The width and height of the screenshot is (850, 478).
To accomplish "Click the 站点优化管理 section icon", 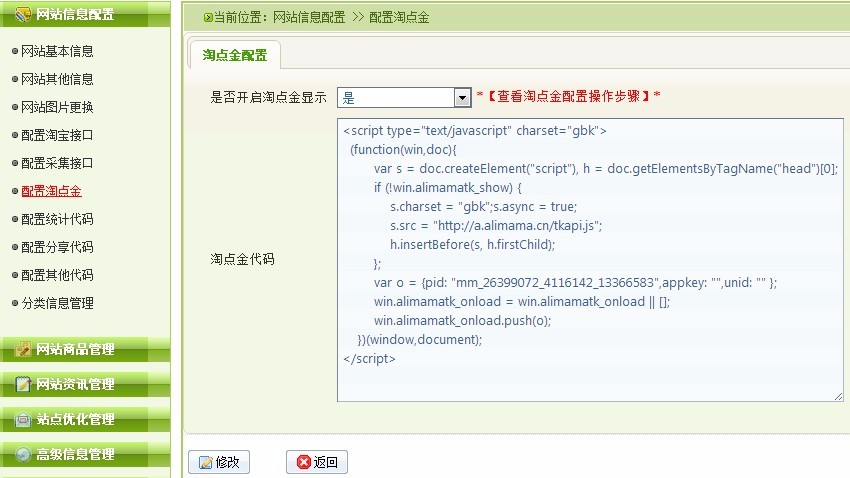I will tap(23, 419).
